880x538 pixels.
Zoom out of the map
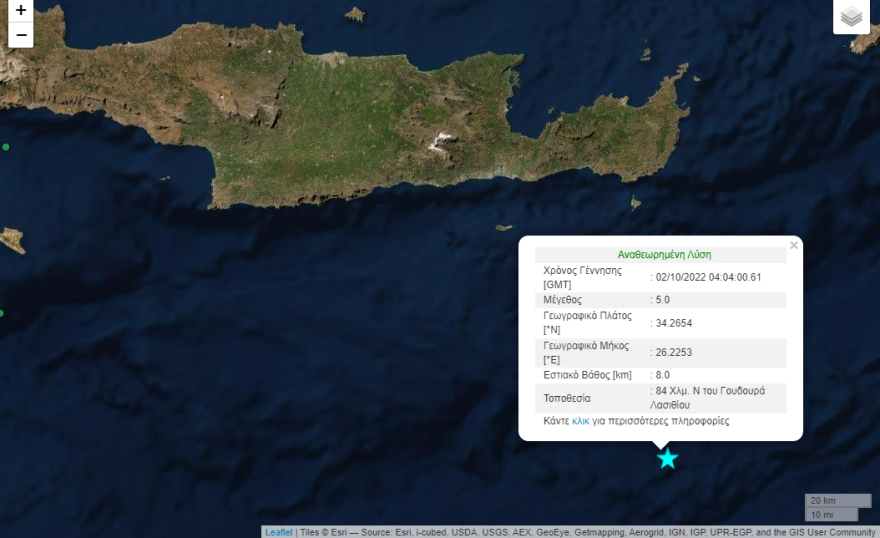(21, 35)
